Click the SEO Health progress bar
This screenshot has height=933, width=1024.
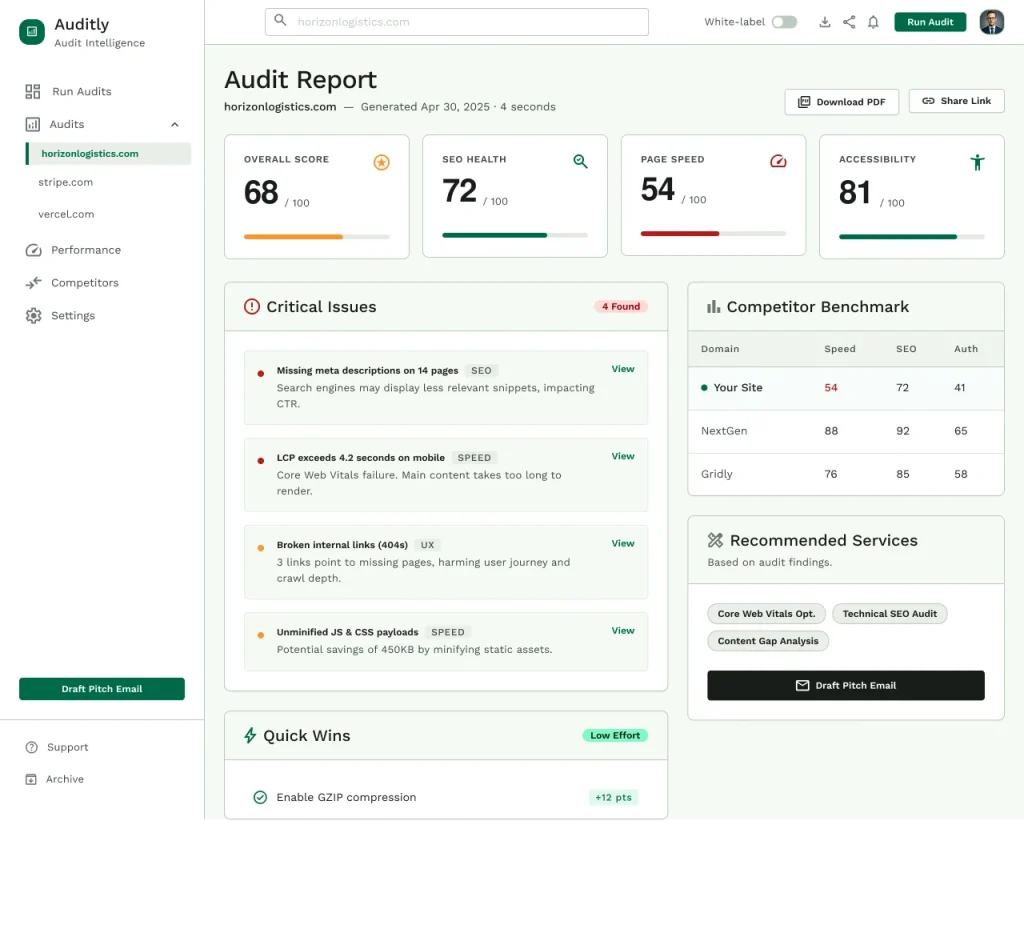point(515,235)
